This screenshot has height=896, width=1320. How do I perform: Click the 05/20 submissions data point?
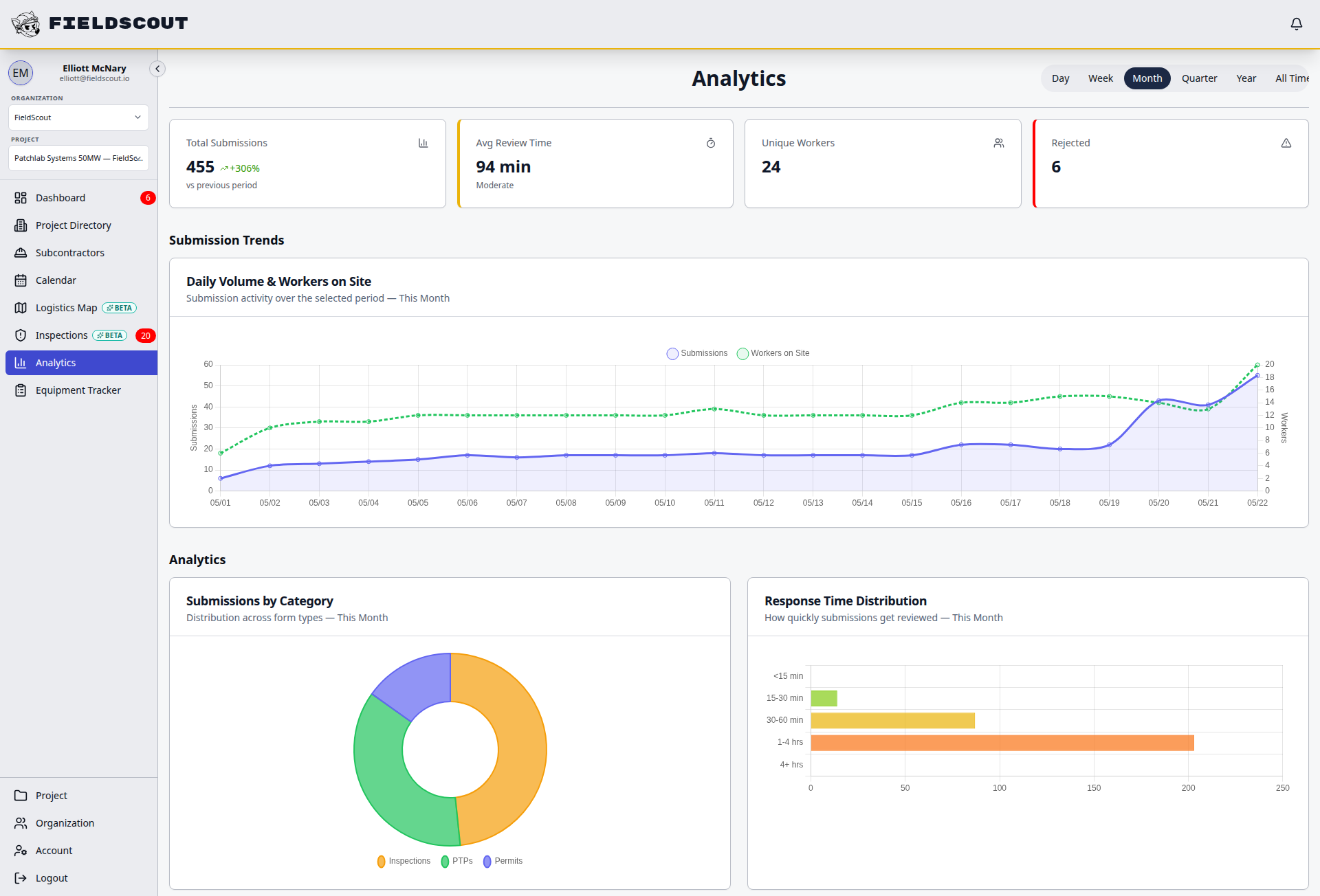point(1159,401)
